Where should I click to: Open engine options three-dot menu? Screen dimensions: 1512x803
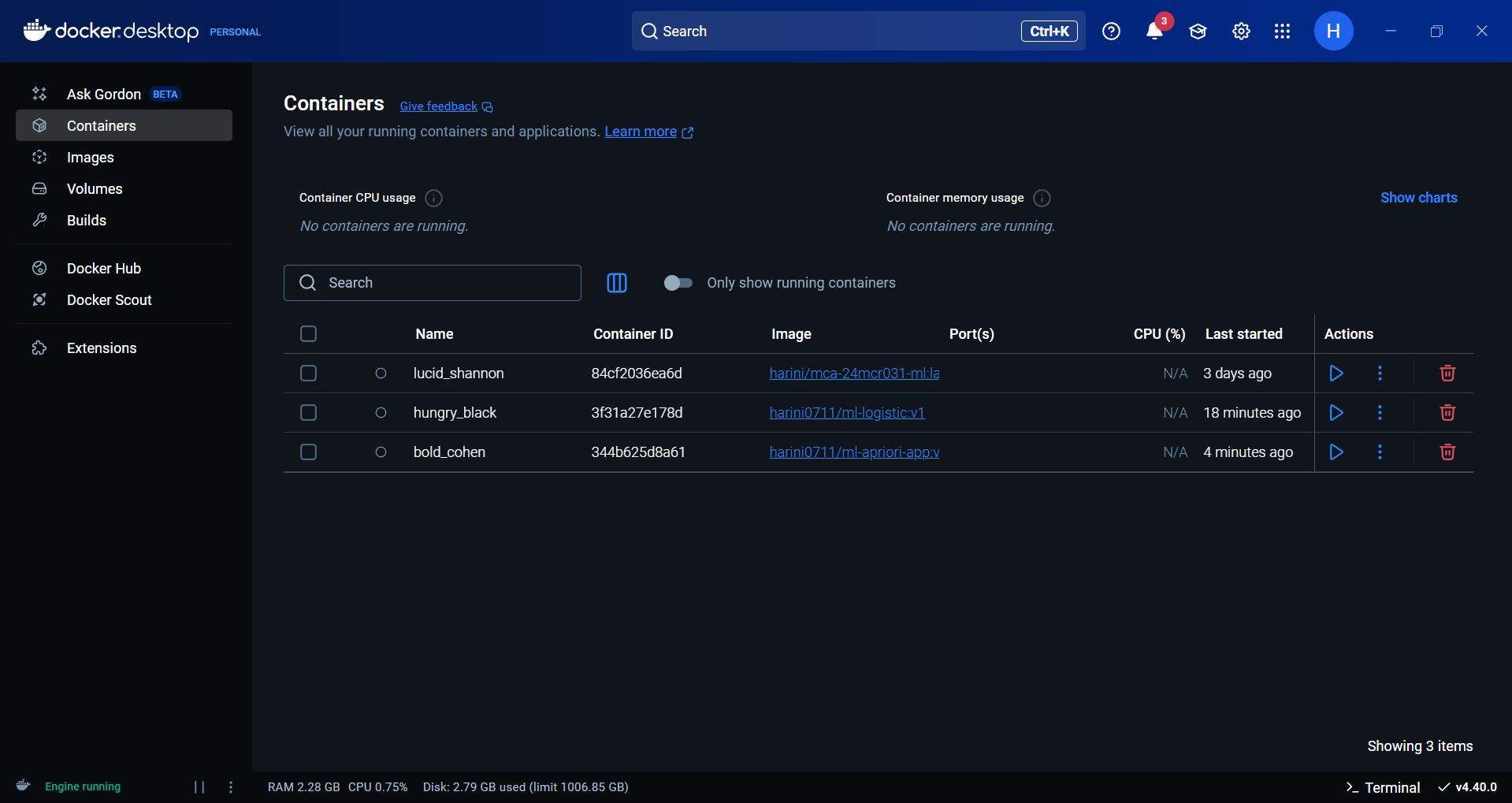(231, 787)
